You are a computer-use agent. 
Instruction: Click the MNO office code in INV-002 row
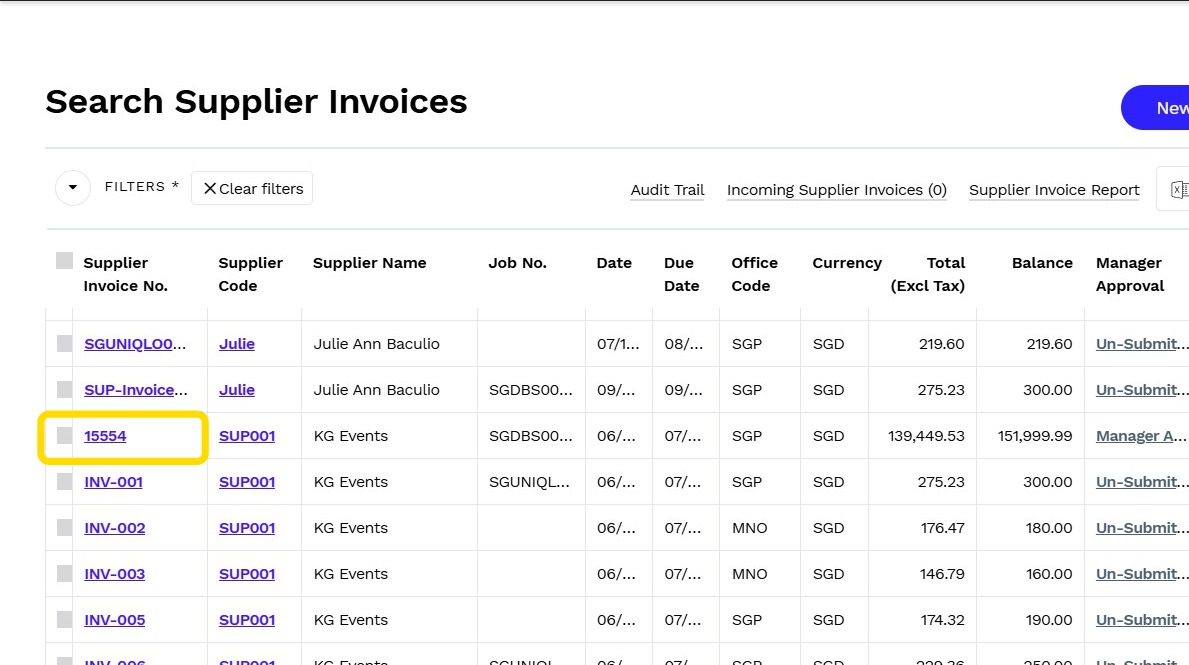point(749,528)
